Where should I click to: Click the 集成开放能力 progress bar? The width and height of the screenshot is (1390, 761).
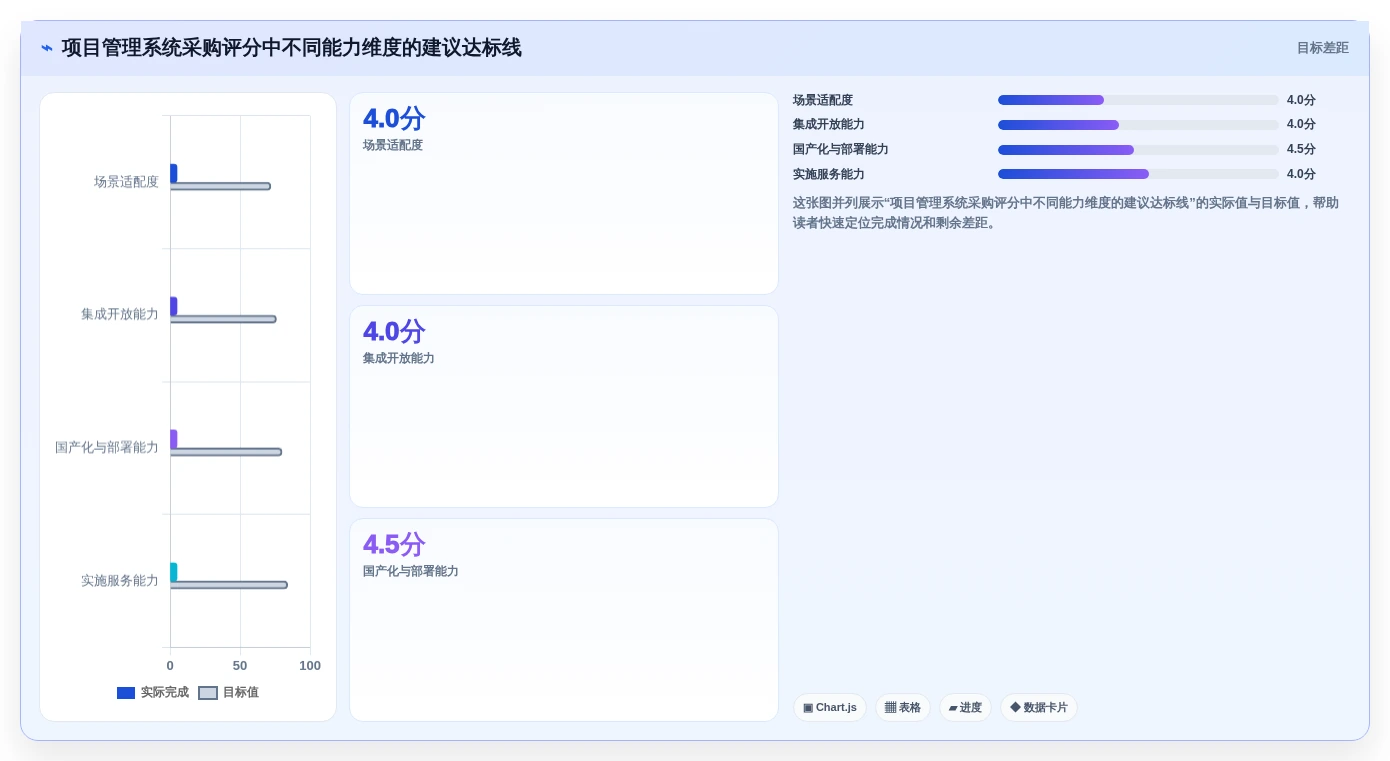[1138, 125]
